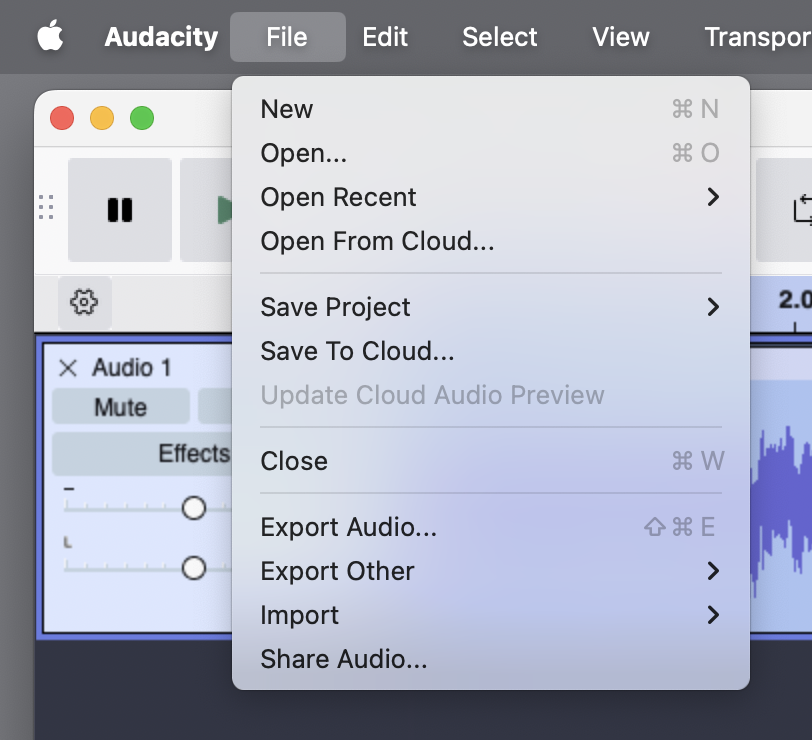Click the Apple menu logo
The width and height of the screenshot is (812, 740).
pyautogui.click(x=50, y=37)
